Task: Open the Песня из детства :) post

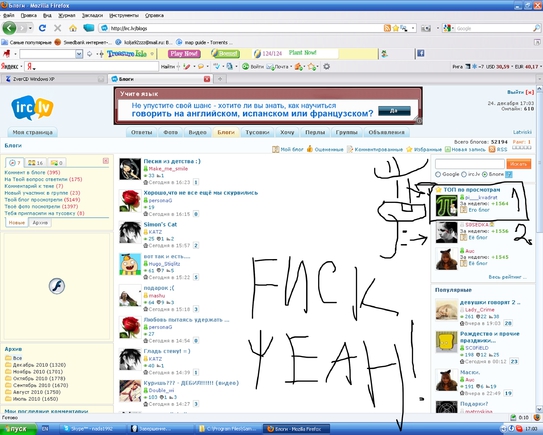Action: 172,161
